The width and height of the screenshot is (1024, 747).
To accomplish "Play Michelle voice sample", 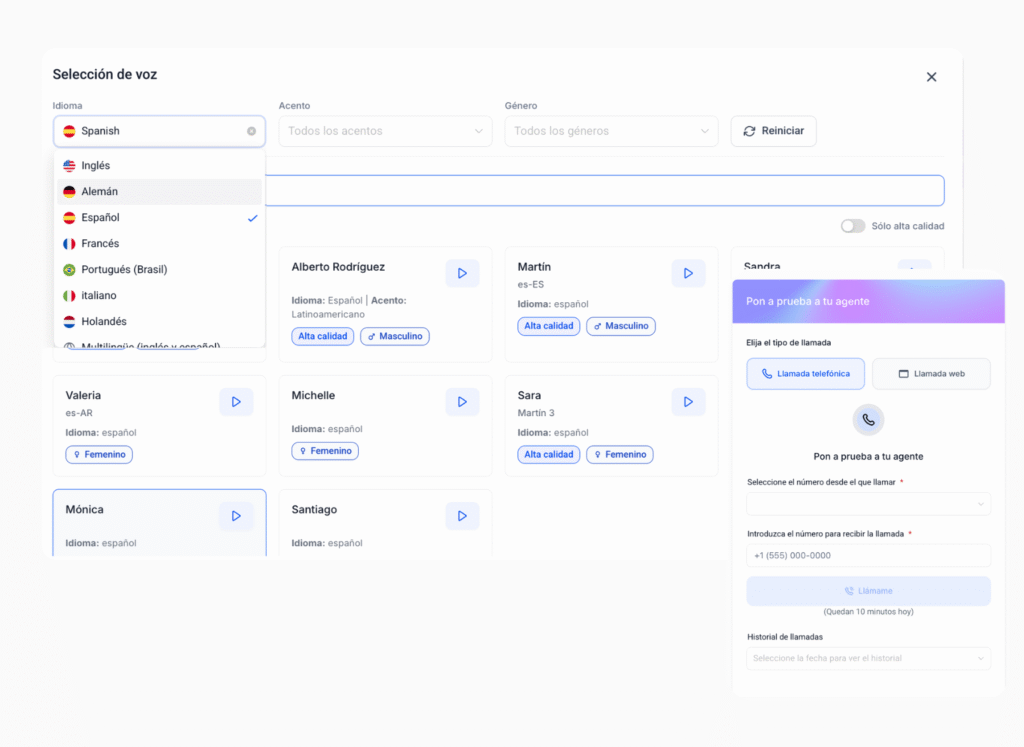I will [x=462, y=402].
